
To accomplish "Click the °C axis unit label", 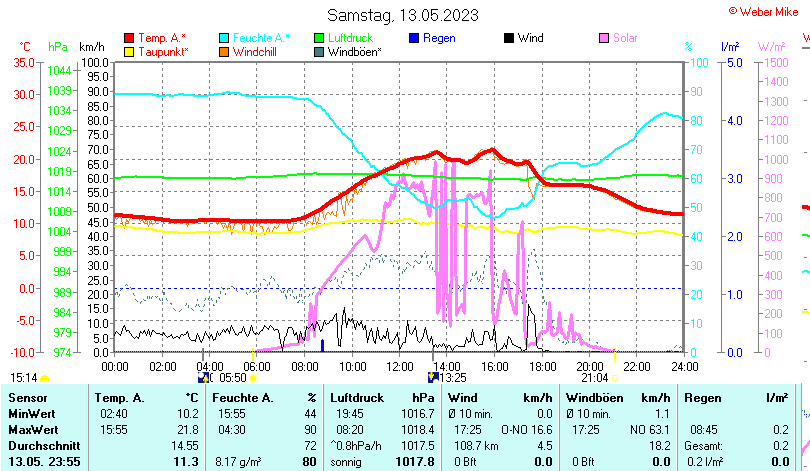I will [x=25, y=47].
